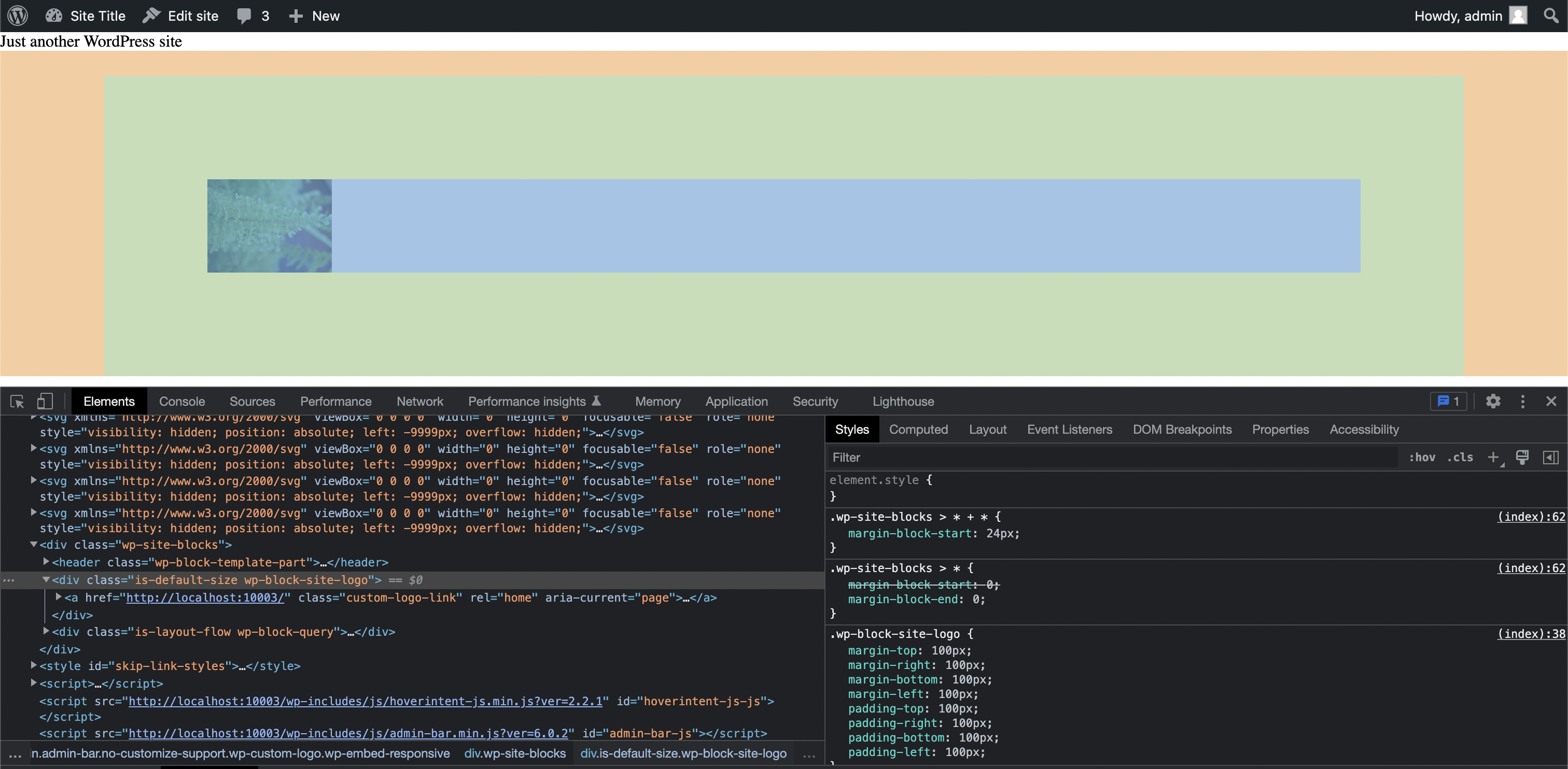Open the admin-bar.min.js script link

(x=348, y=733)
